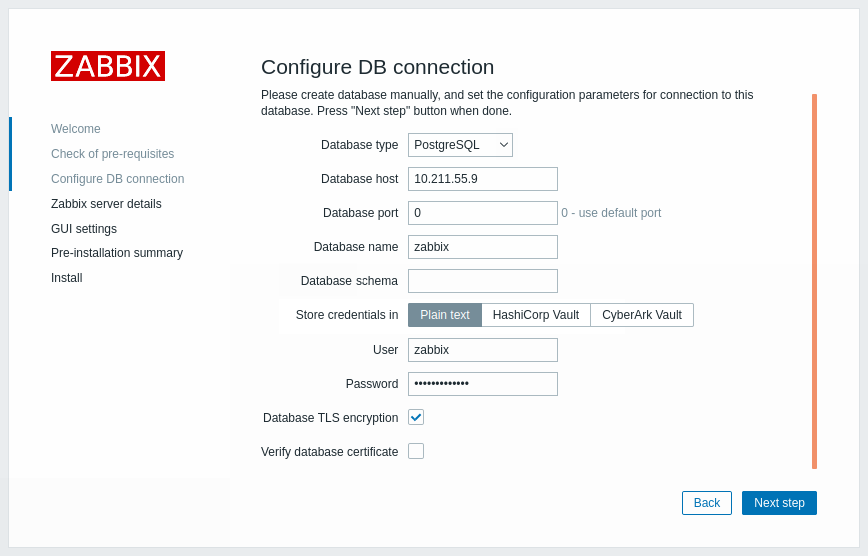Screen dimensions: 868x556
Task: Open the Database type dropdown
Action: click(460, 145)
